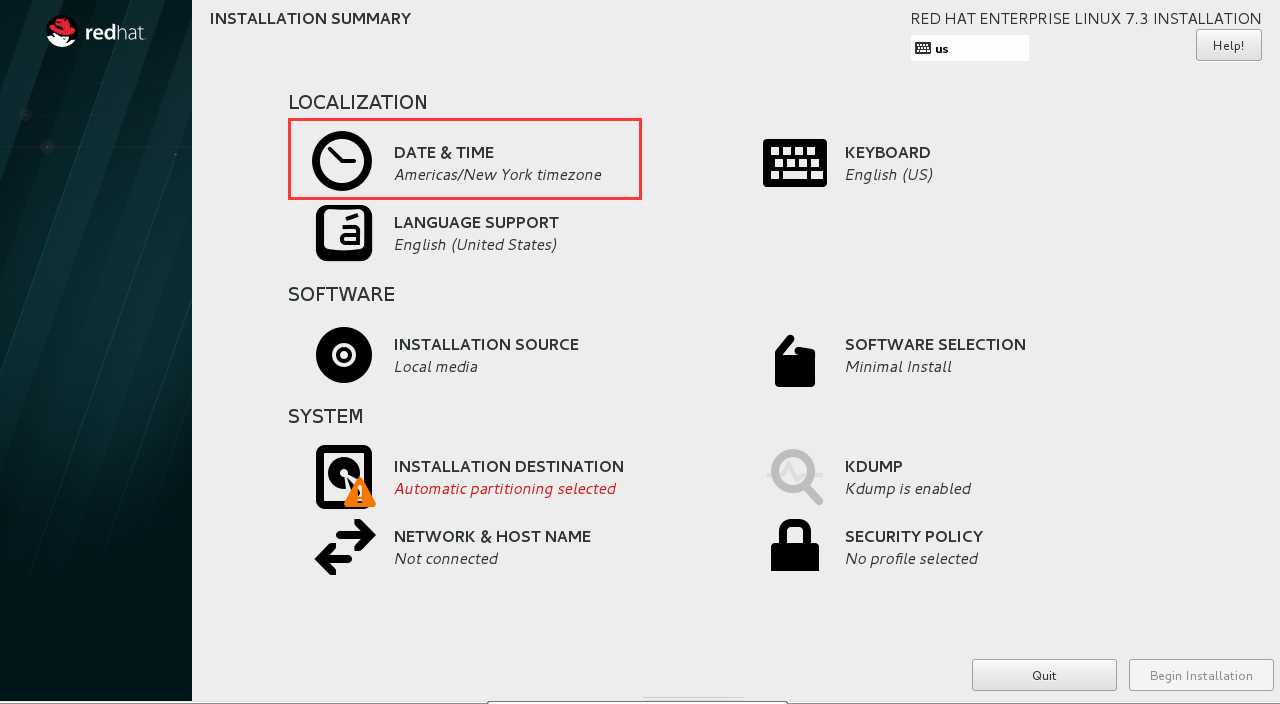Viewport: 1280px width, 704px height.
Task: Click the Help! button
Action: point(1228,45)
